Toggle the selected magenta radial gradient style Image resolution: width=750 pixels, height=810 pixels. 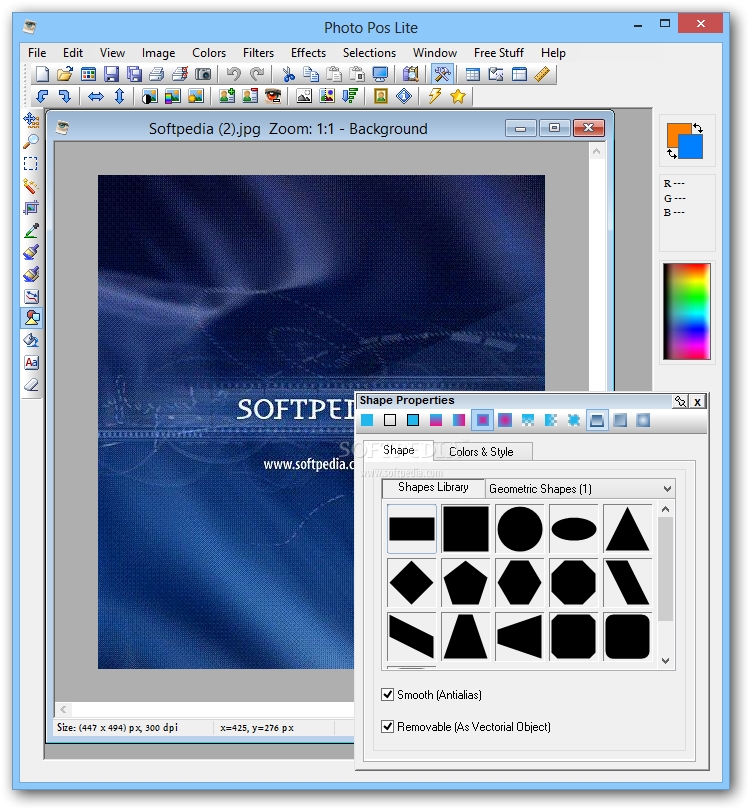point(482,420)
